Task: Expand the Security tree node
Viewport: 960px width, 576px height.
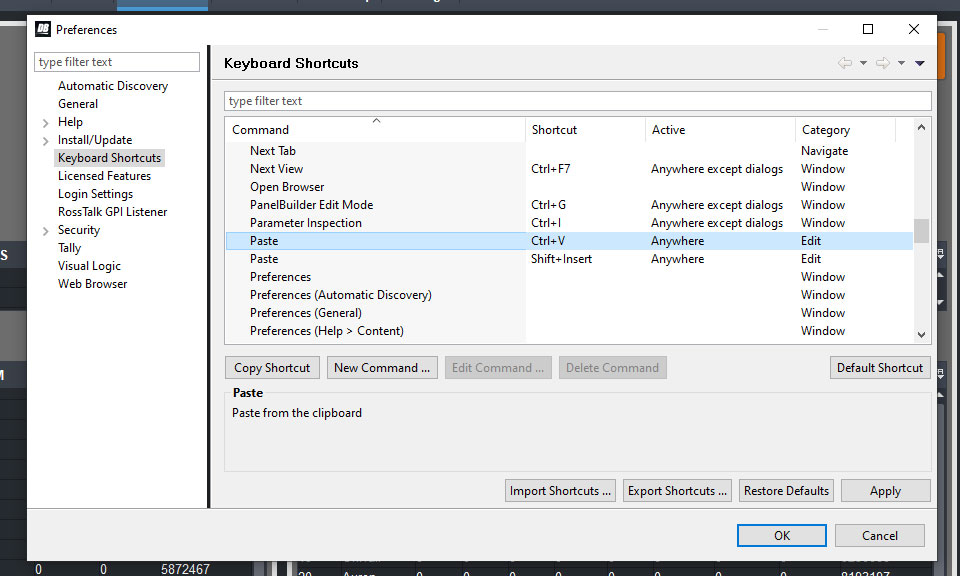Action: tap(46, 231)
